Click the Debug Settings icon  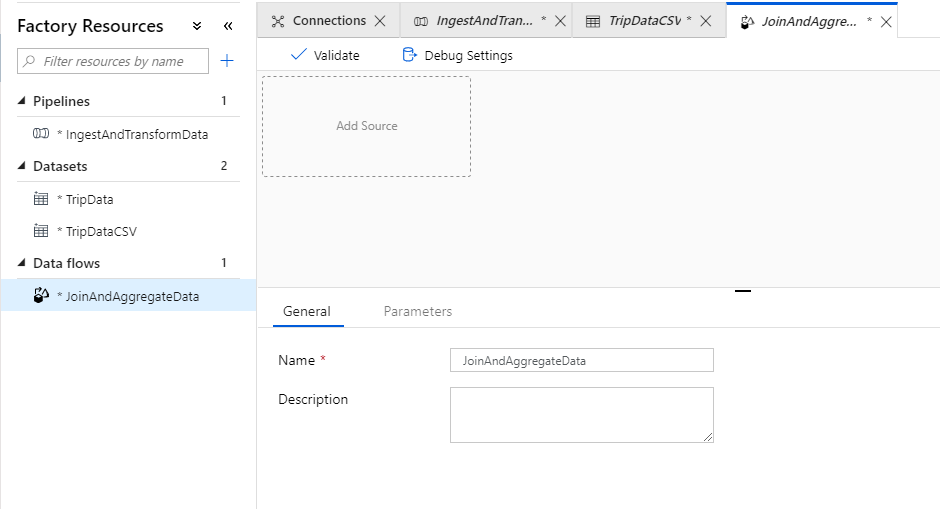(409, 55)
